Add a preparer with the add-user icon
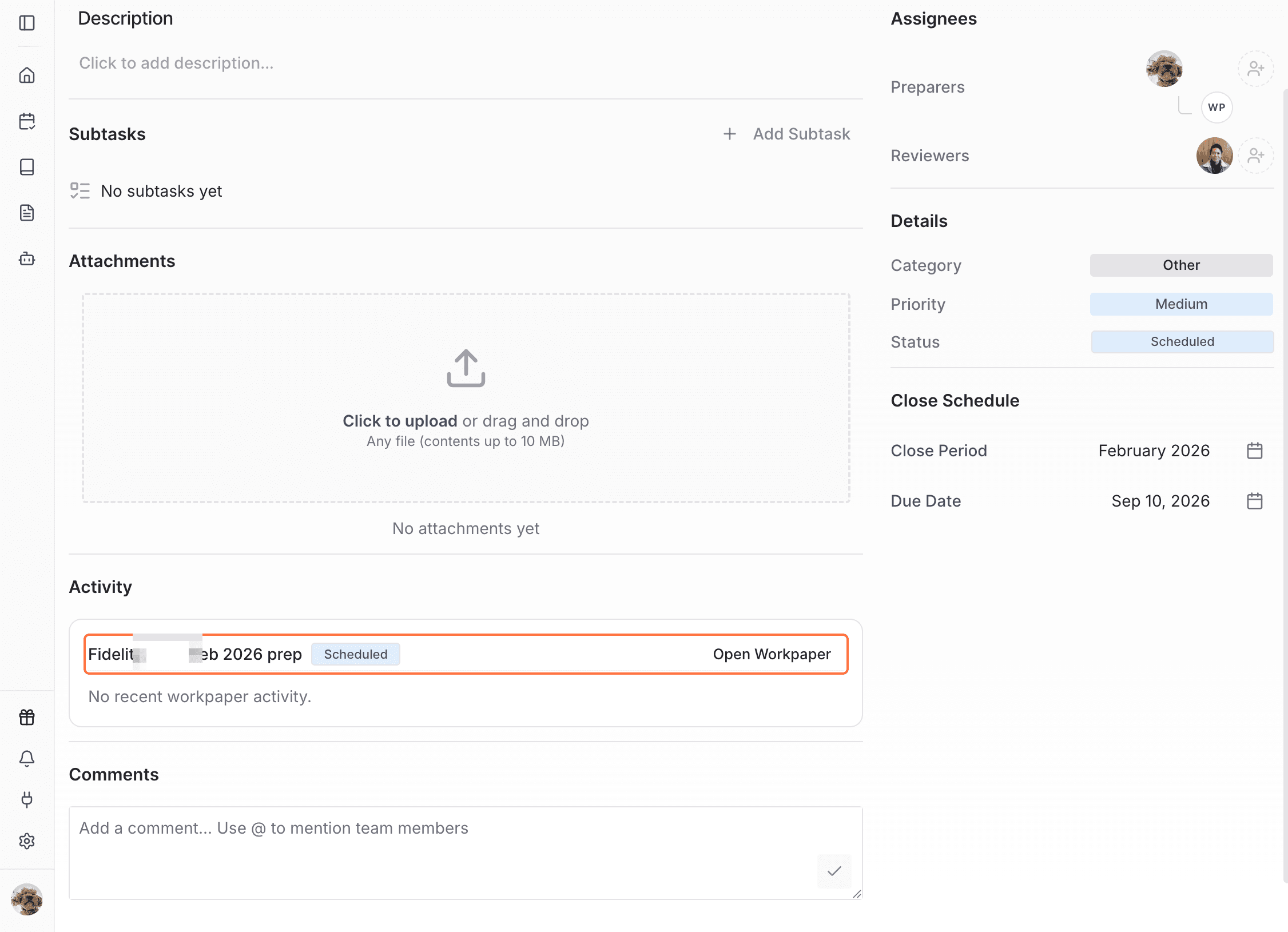 (1256, 69)
